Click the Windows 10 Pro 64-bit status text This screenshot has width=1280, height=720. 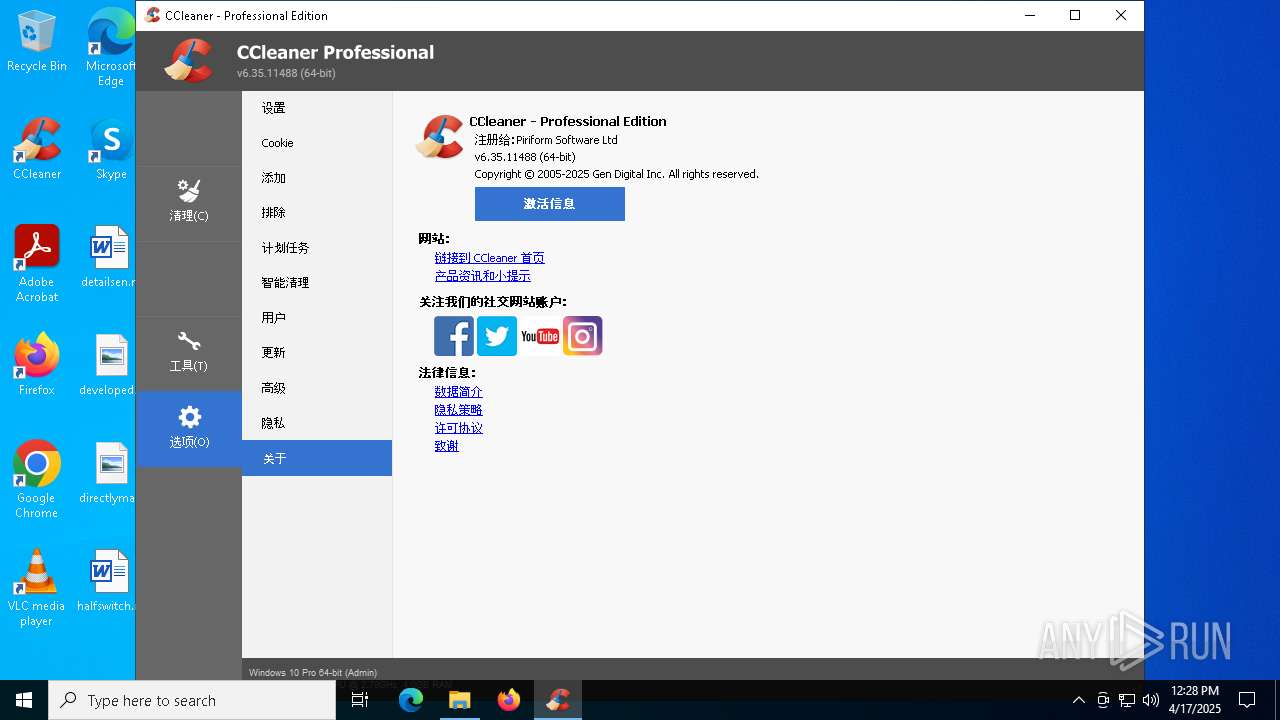coord(313,673)
